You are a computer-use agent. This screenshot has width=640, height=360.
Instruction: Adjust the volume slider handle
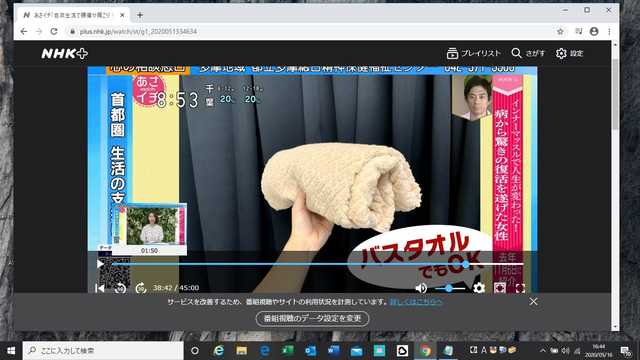click(x=449, y=288)
